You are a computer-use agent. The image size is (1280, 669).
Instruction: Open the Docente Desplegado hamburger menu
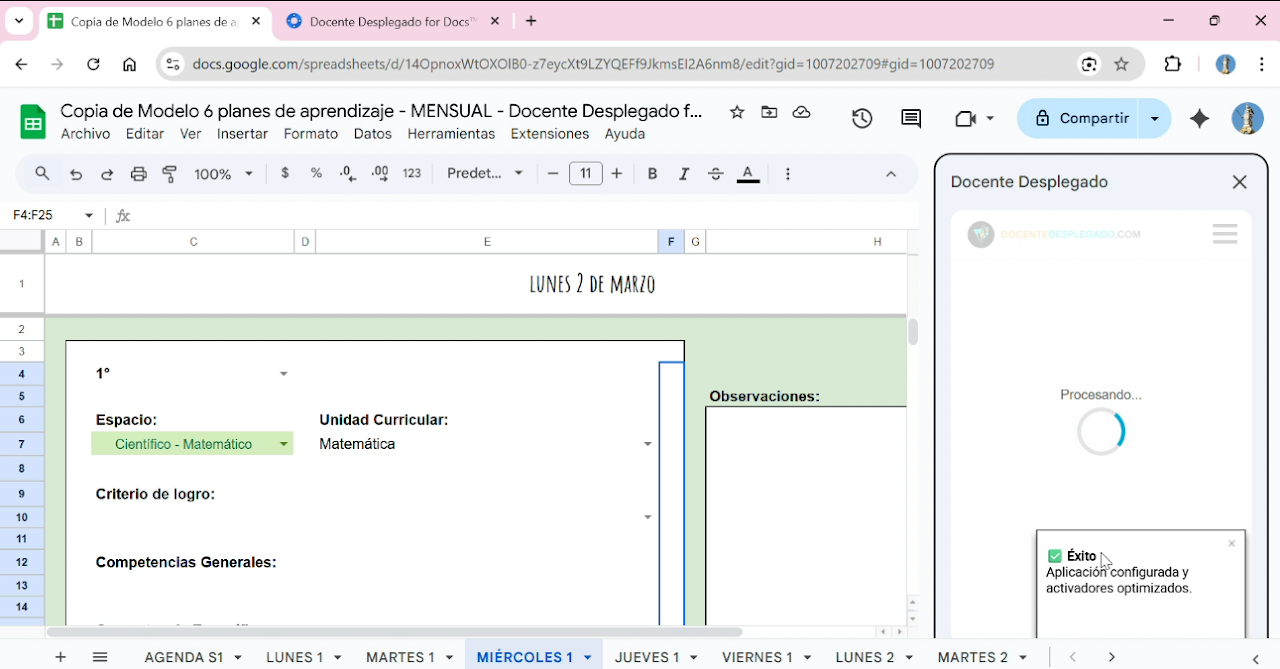pyautogui.click(x=1225, y=234)
